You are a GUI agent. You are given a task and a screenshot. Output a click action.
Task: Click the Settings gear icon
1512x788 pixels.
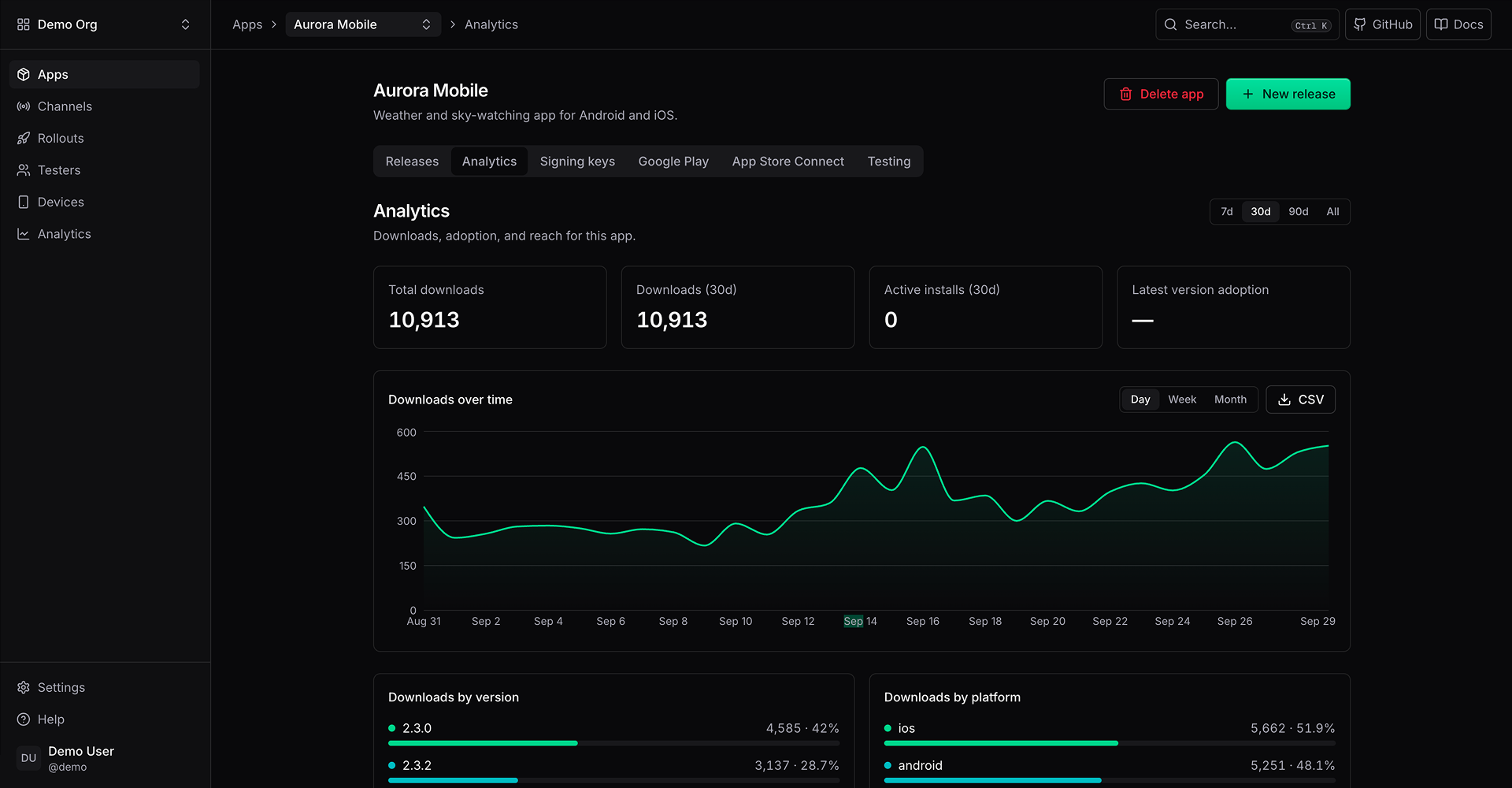[24, 688]
